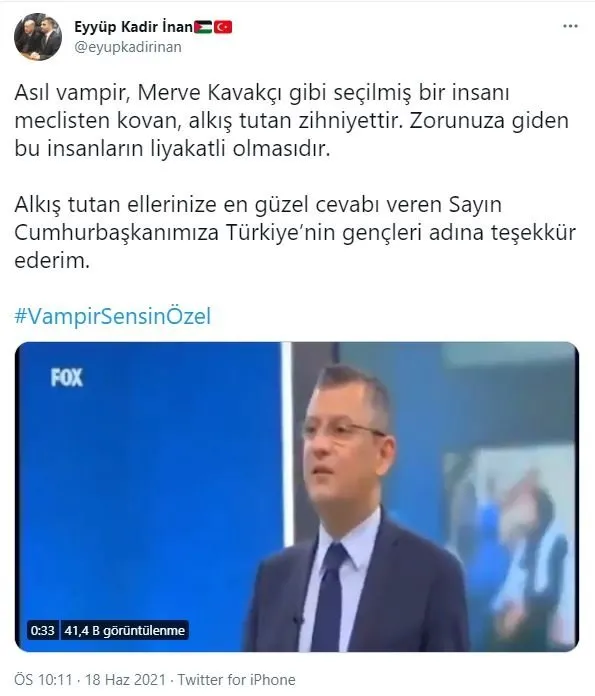Click the paragraph starting with Asıl vampir
The height and width of the screenshot is (696, 595).
[291, 121]
